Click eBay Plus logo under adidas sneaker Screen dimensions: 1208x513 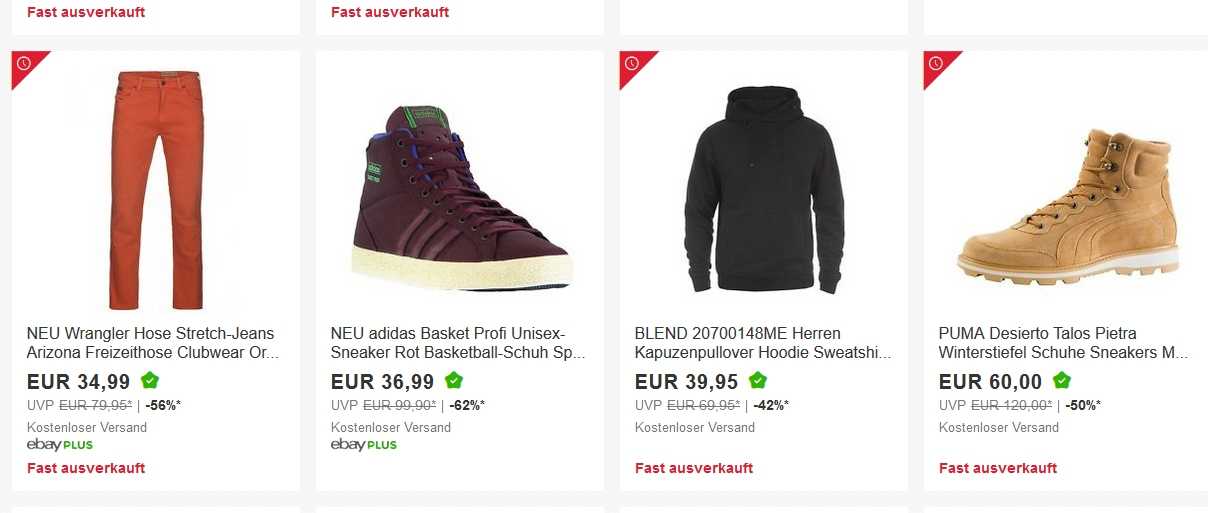[x=364, y=445]
